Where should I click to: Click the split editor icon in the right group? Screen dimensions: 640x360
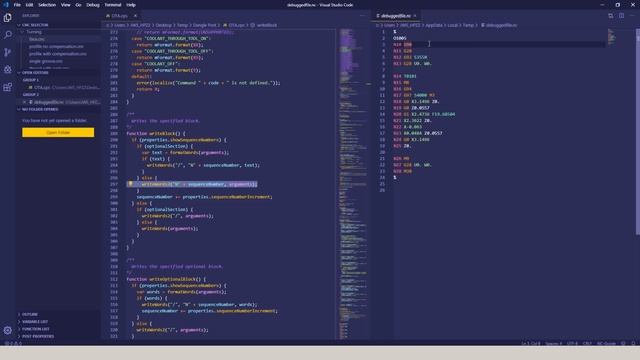(621, 16)
